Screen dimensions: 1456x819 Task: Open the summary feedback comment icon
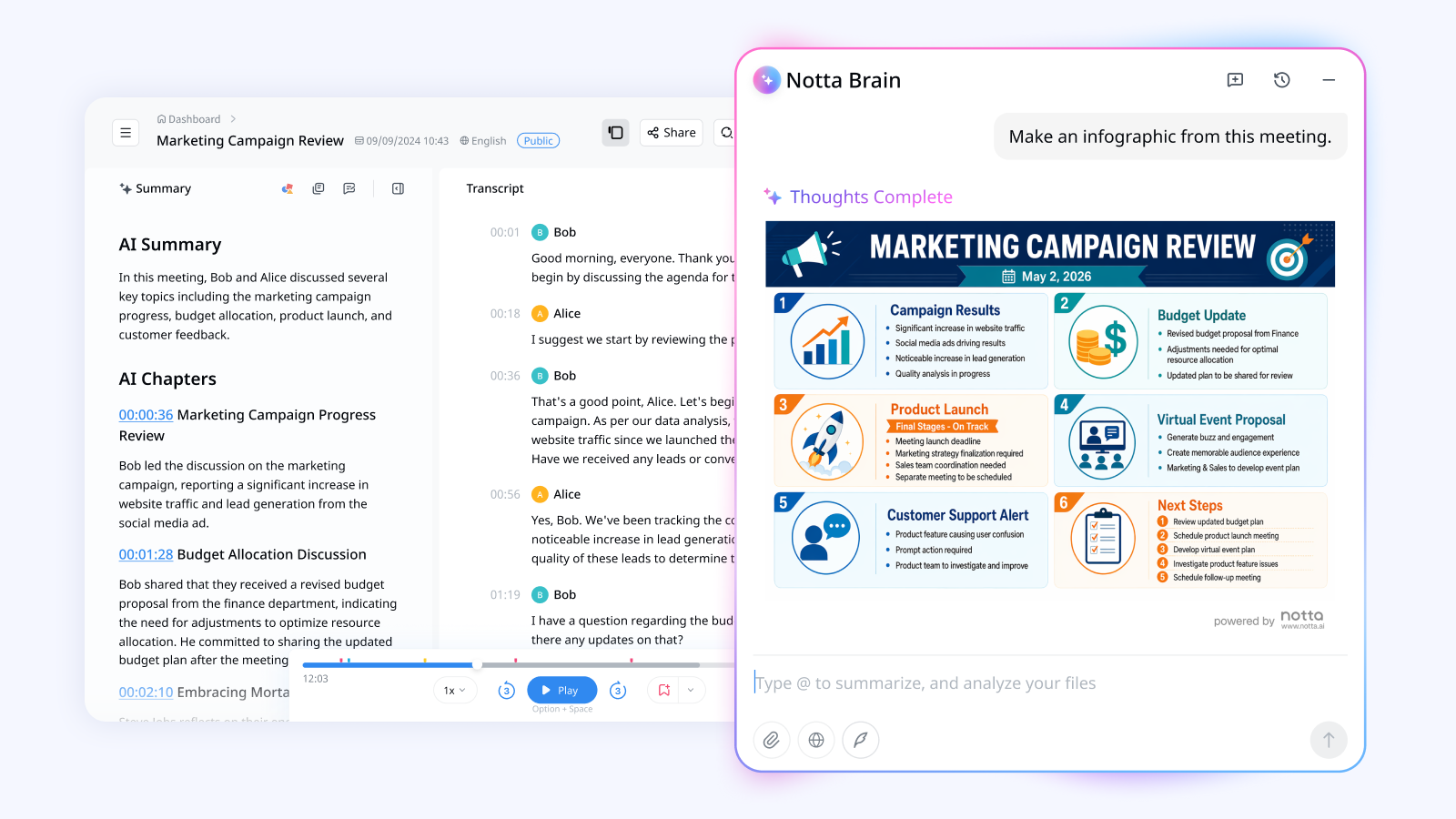(x=349, y=188)
